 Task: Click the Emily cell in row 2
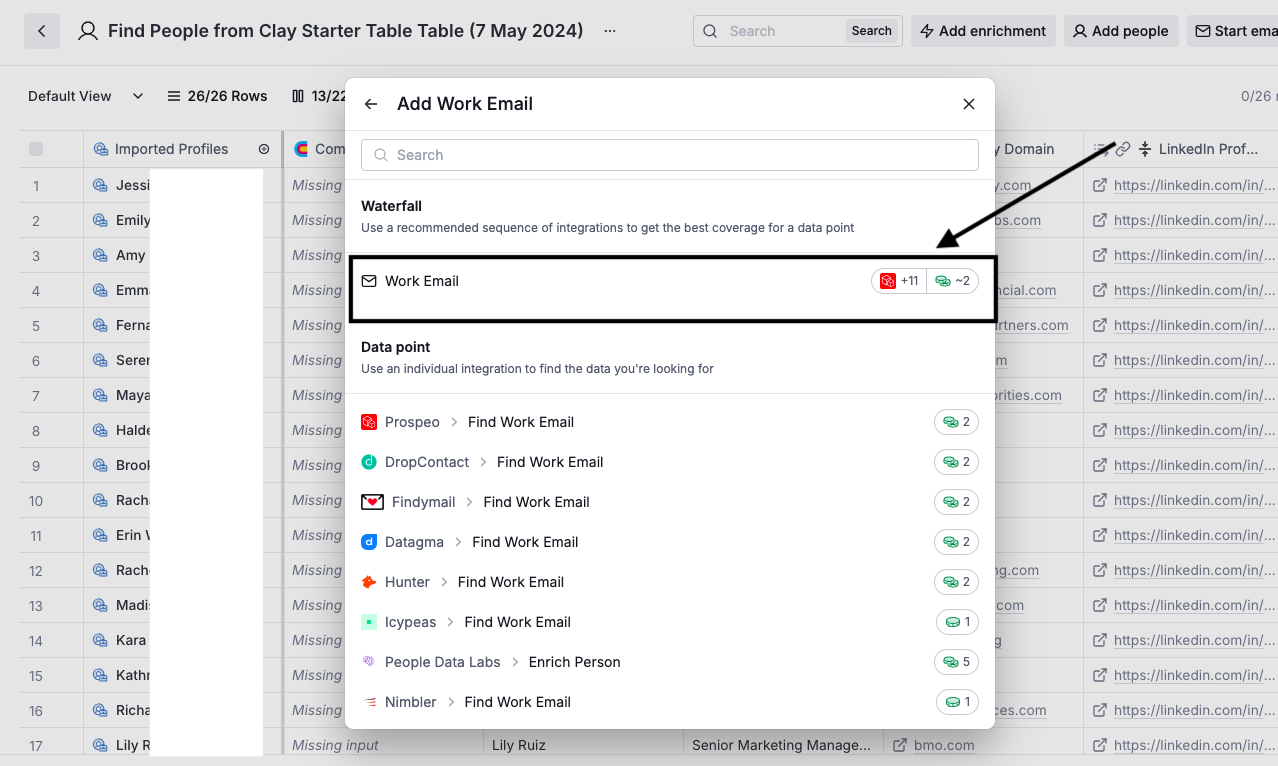tap(132, 220)
